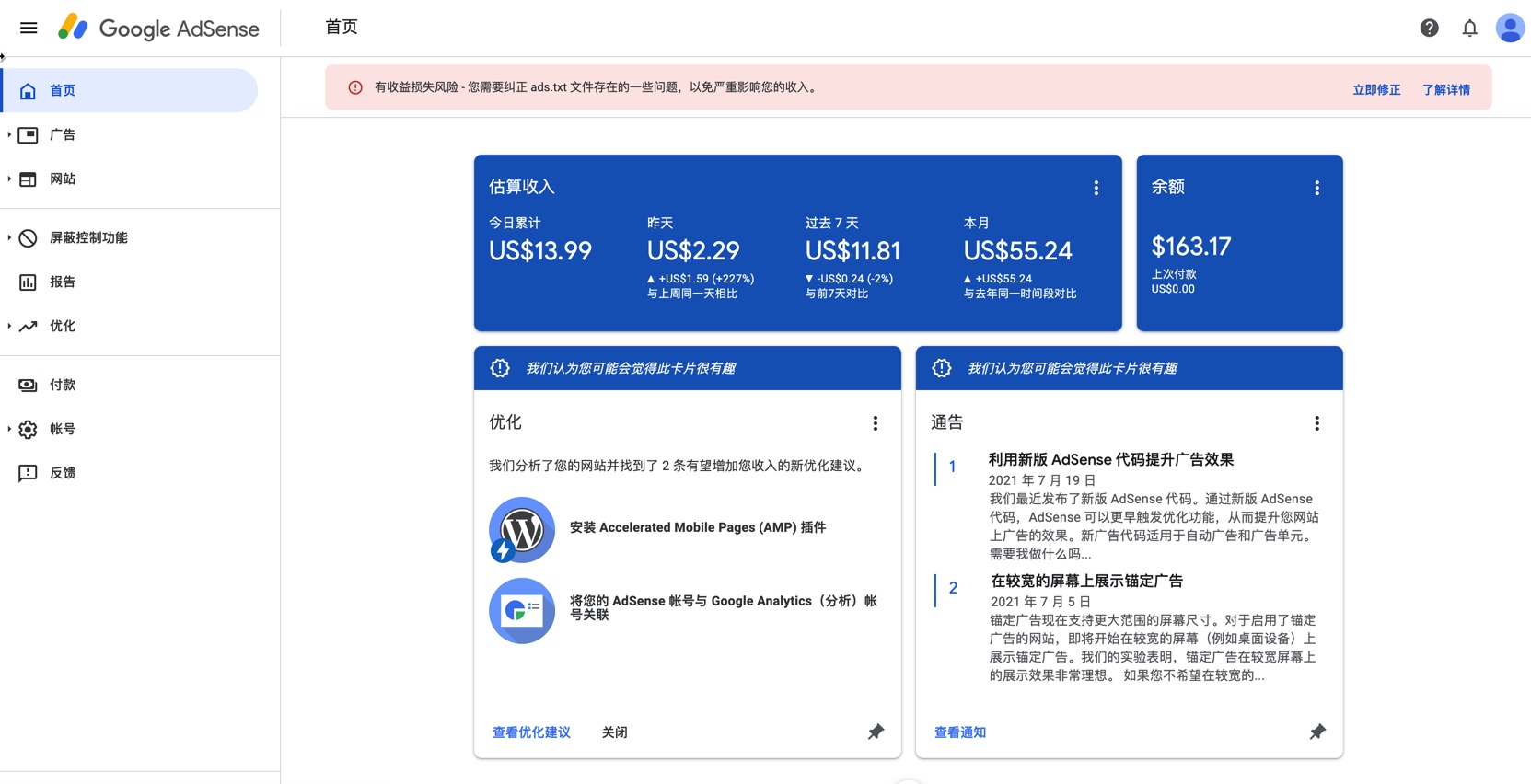Viewport: 1531px width, 784px height.
Task: Click today's earnings US$13.99
Action: tap(540, 250)
